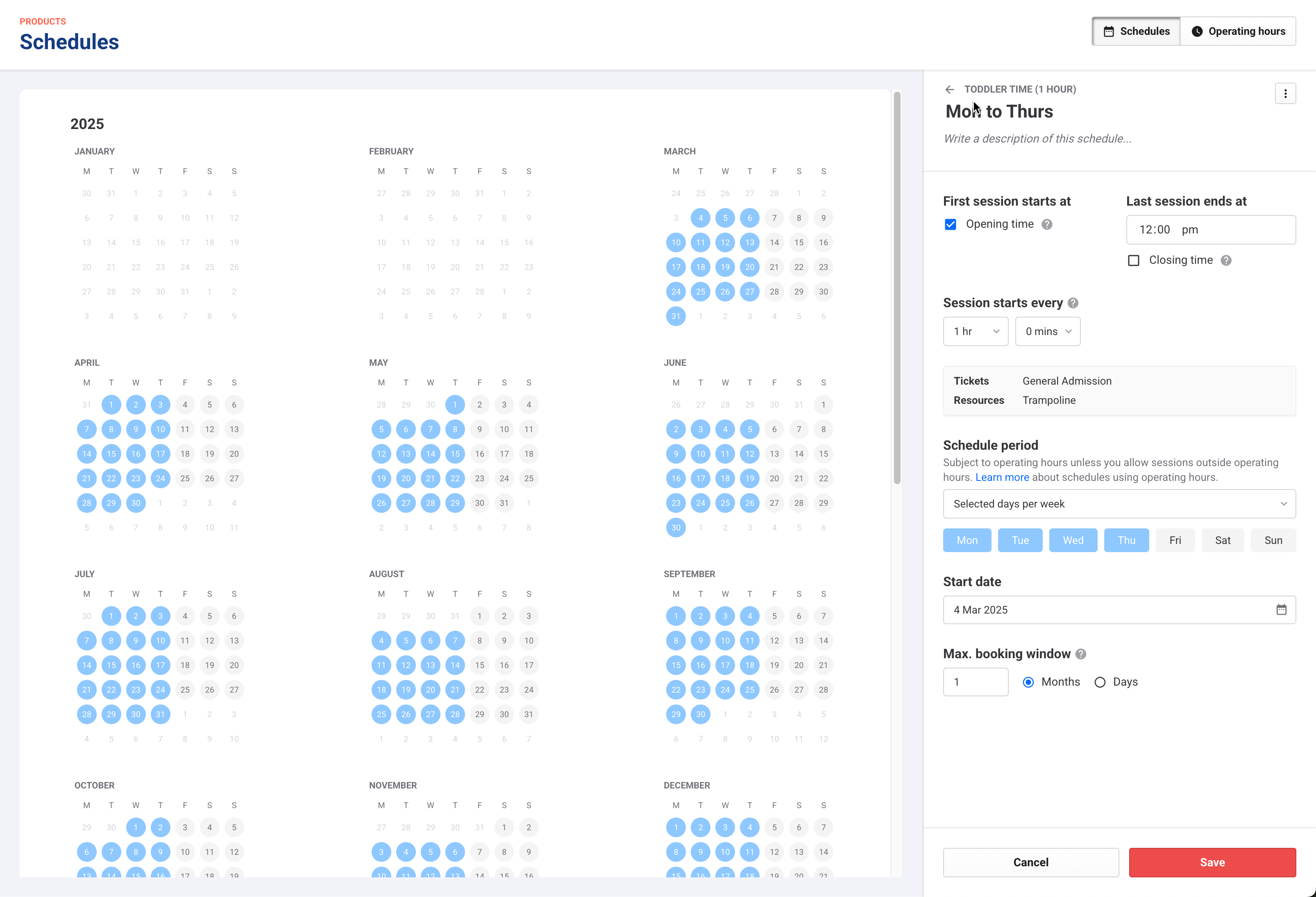Click the Trampoline resource text

(x=1049, y=401)
